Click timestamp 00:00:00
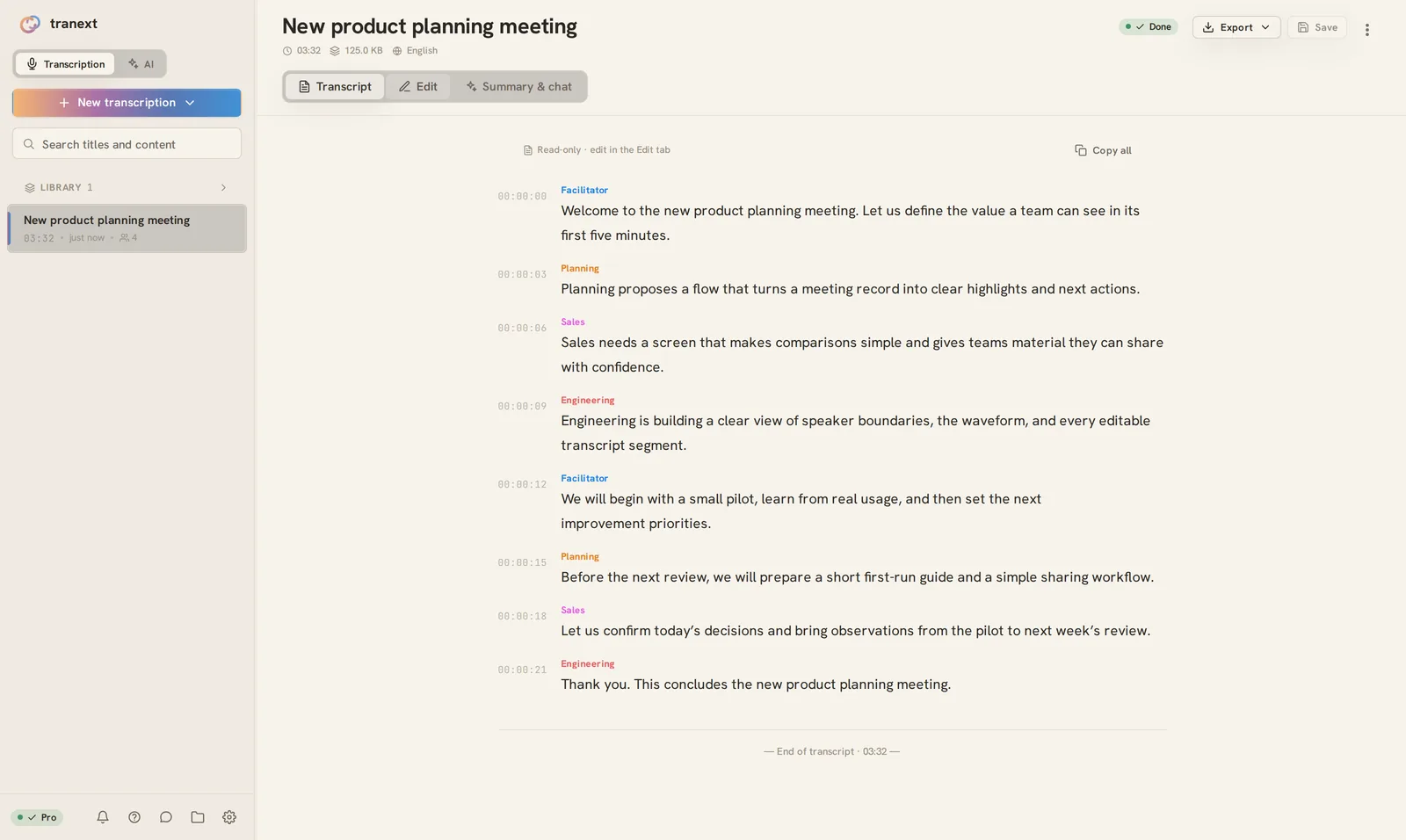1406x840 pixels. click(x=522, y=196)
